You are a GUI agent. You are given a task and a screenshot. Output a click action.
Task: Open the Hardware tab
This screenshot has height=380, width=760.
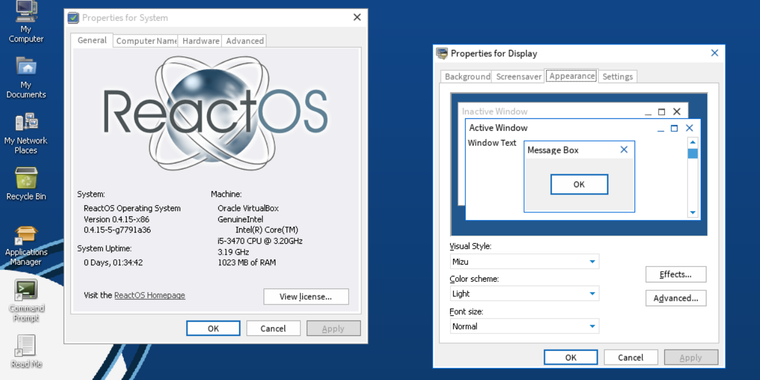pyautogui.click(x=201, y=41)
